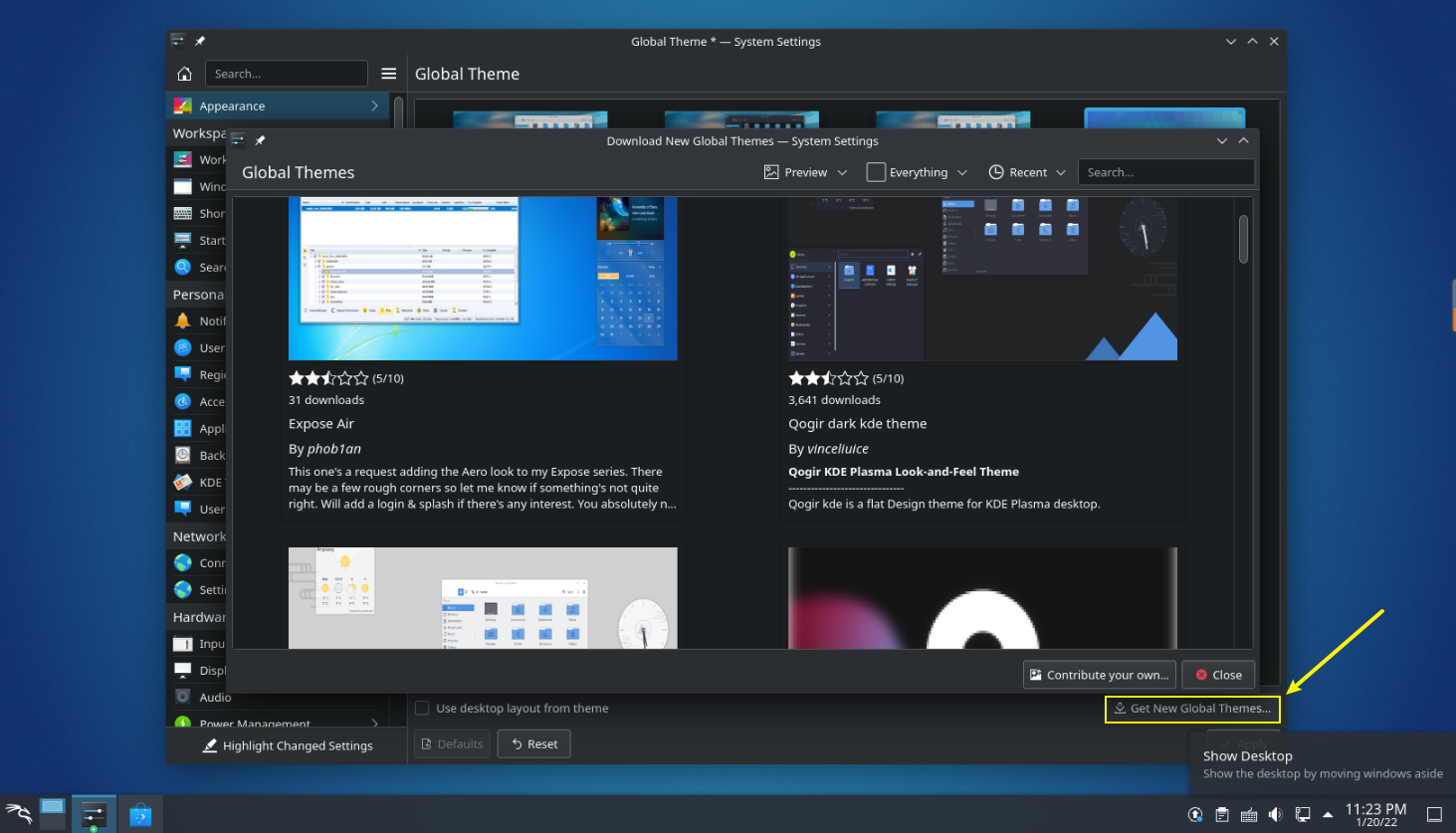Select Appearance category in sidebar

[278, 105]
